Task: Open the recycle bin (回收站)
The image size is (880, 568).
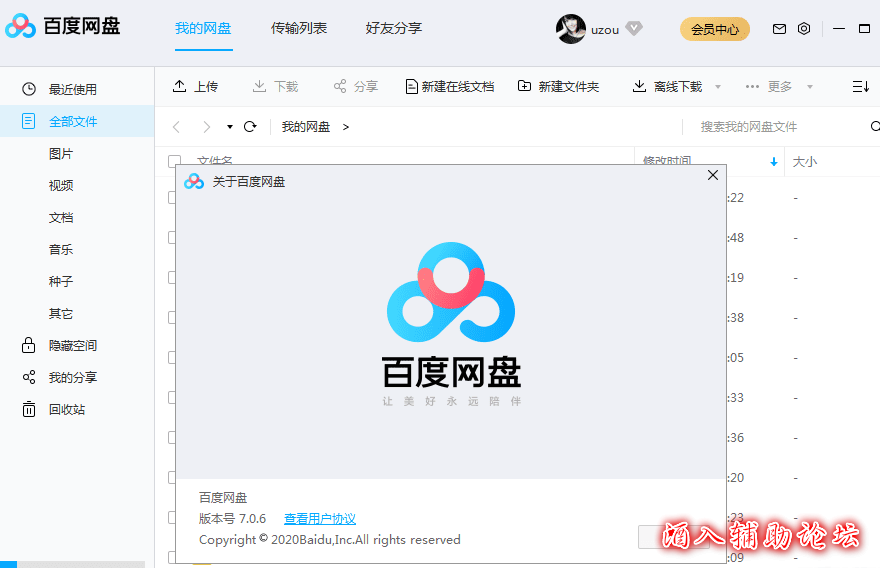Action: 66,409
